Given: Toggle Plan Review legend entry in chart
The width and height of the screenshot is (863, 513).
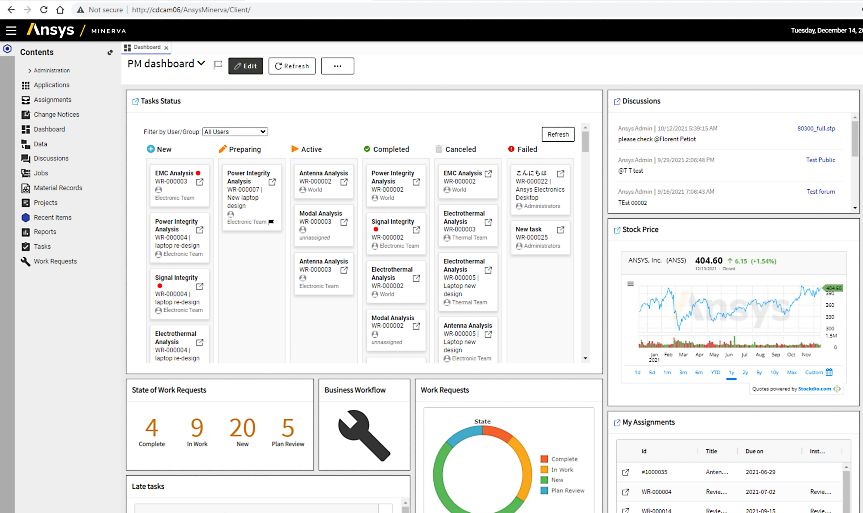Looking at the screenshot, I should pyautogui.click(x=562, y=490).
